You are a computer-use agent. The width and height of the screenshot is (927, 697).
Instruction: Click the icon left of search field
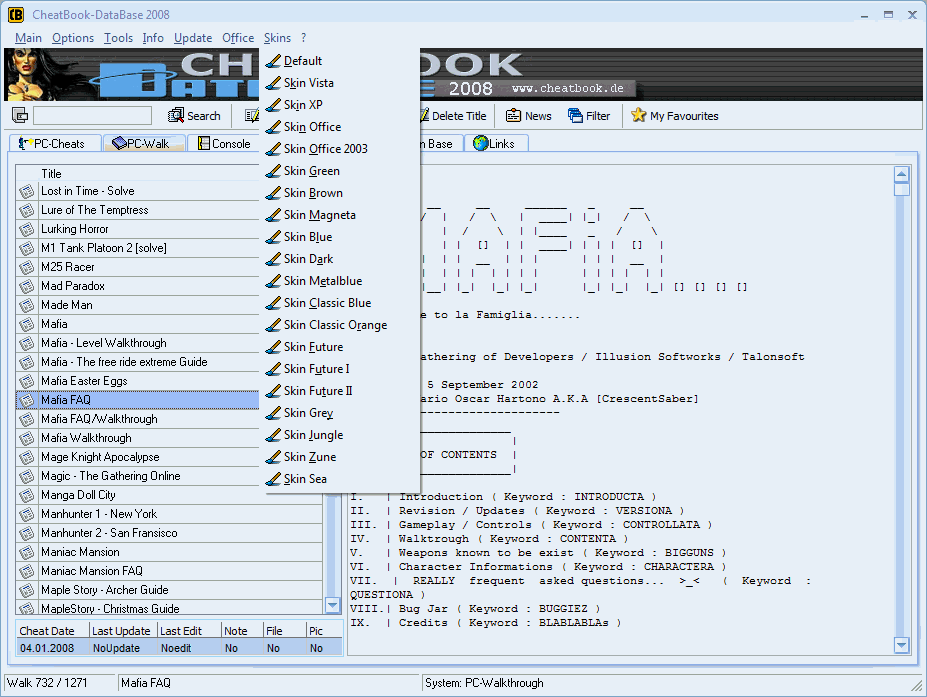pyautogui.click(x=20, y=116)
